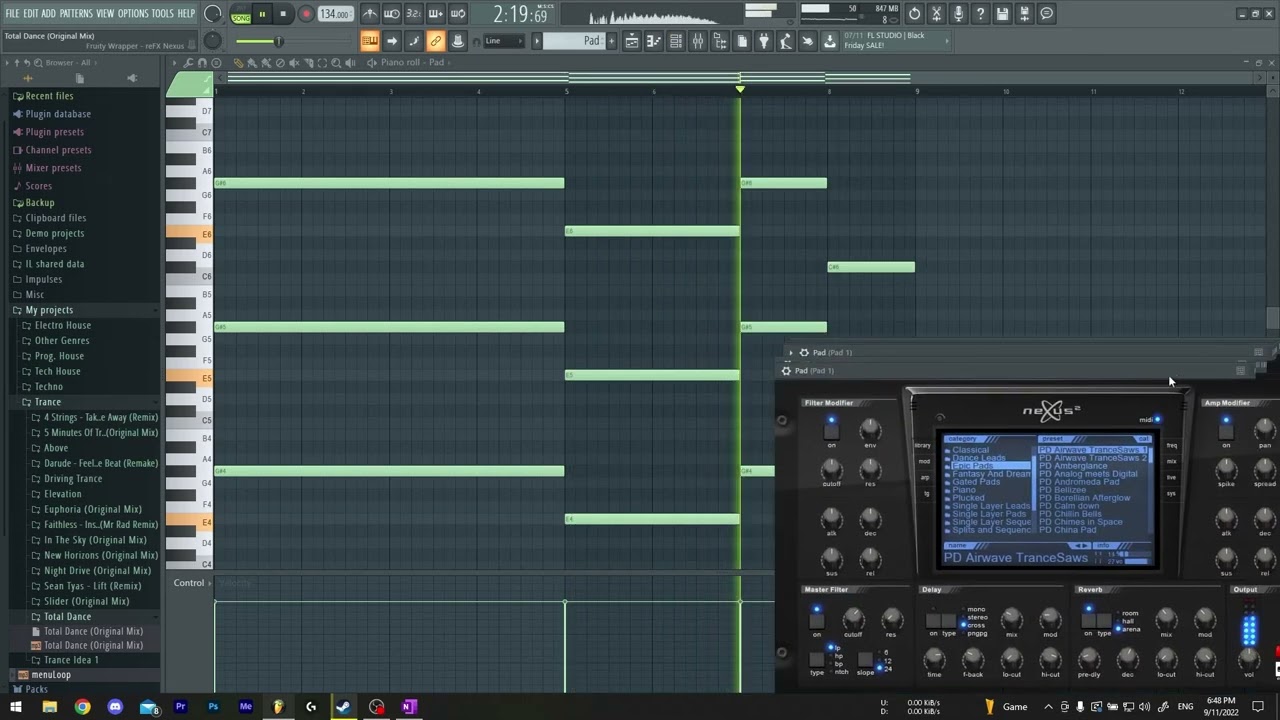1280x720 pixels.
Task: Click the microphone audio recording icon
Action: pyautogui.click(x=958, y=14)
